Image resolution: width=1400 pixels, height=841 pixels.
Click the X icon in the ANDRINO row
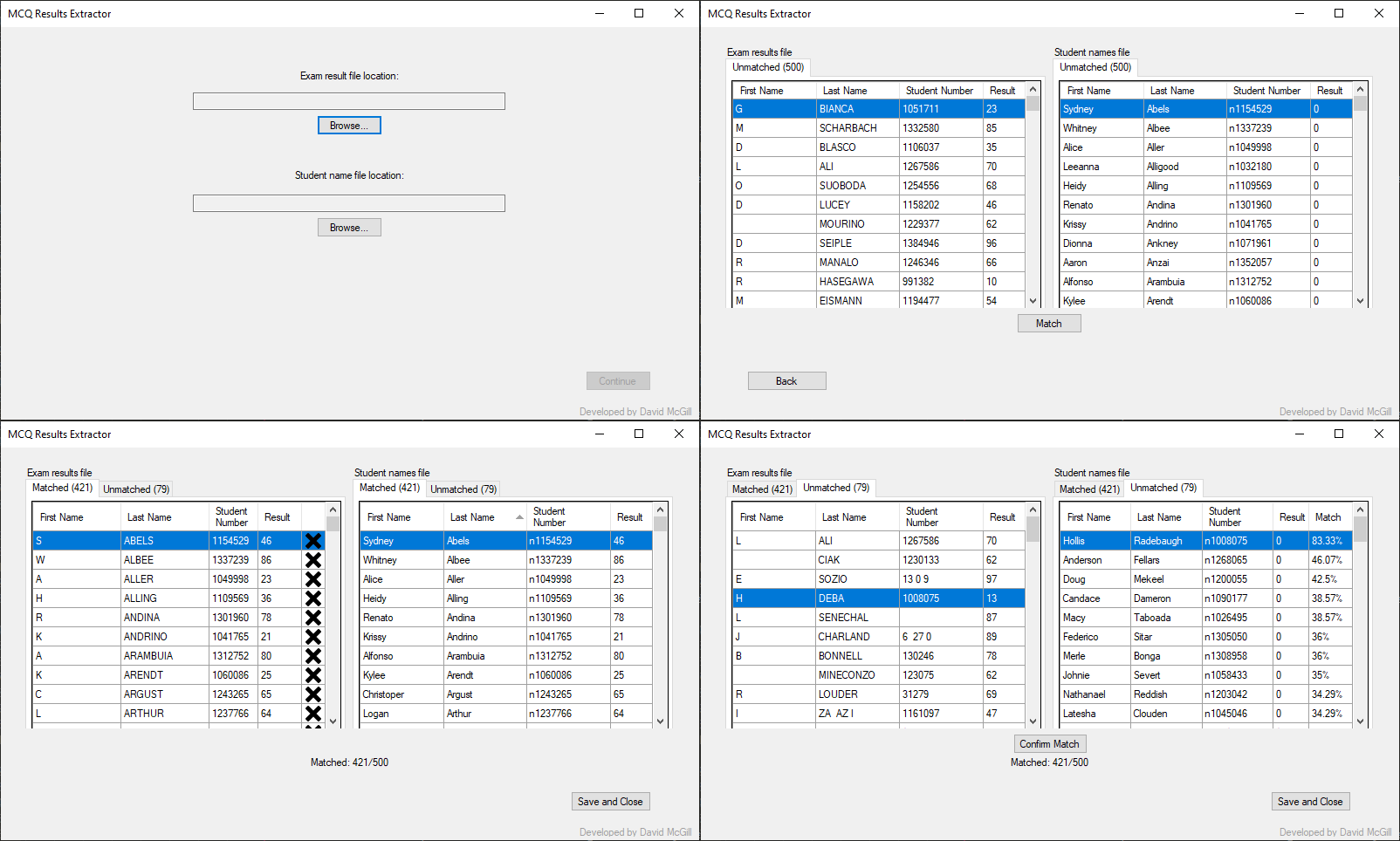(x=313, y=637)
